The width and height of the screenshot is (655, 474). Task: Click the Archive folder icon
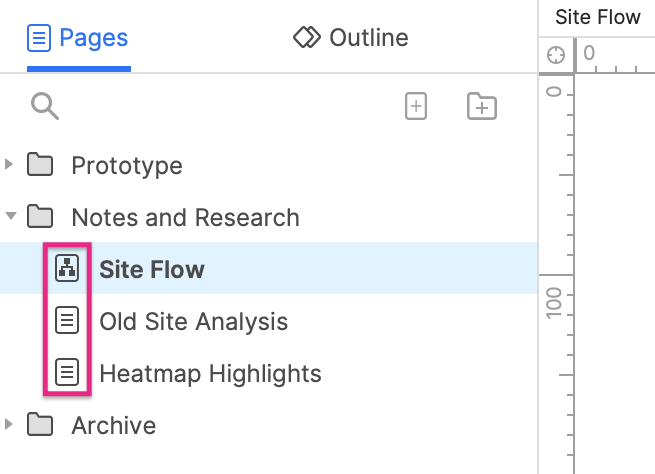point(40,425)
